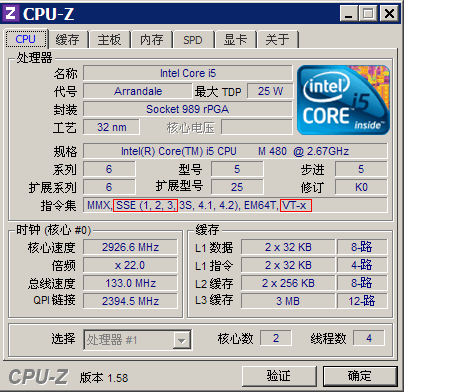
Task: Click the 系列 value 6
Action: click(109, 169)
